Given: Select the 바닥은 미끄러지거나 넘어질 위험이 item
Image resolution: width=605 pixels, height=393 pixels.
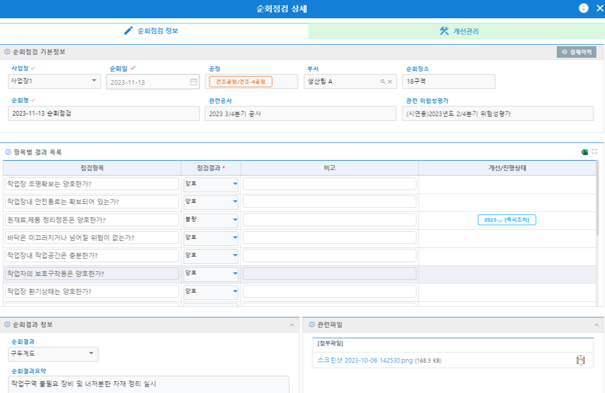Looking at the screenshot, I should (x=92, y=238).
